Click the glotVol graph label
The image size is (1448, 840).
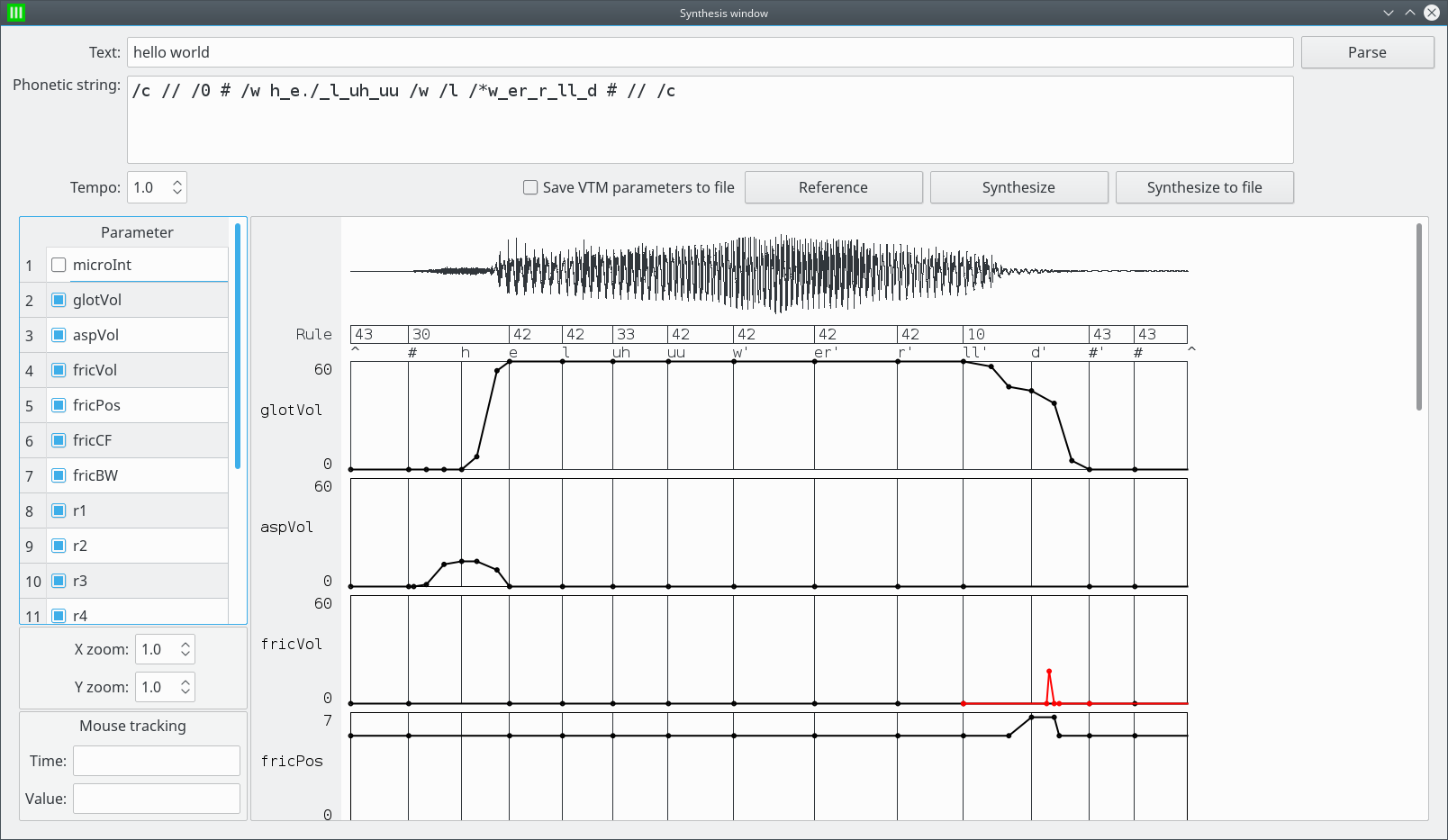291,410
